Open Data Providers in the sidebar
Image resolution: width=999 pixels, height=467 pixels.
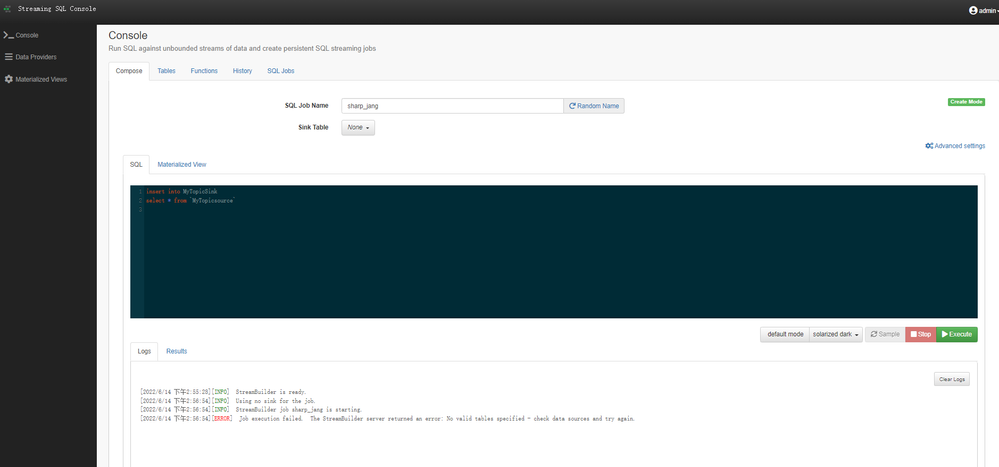(x=31, y=57)
